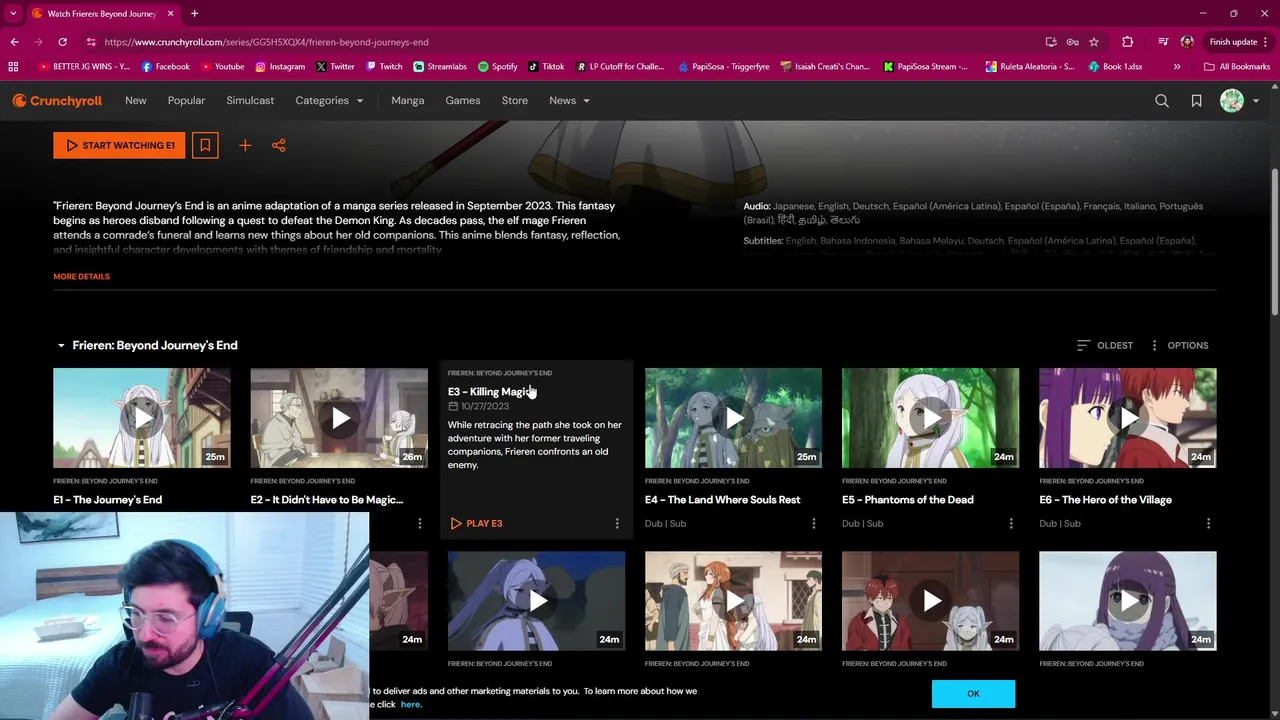Open more options for episode E3
Viewport: 1280px width, 720px height.
click(617, 523)
